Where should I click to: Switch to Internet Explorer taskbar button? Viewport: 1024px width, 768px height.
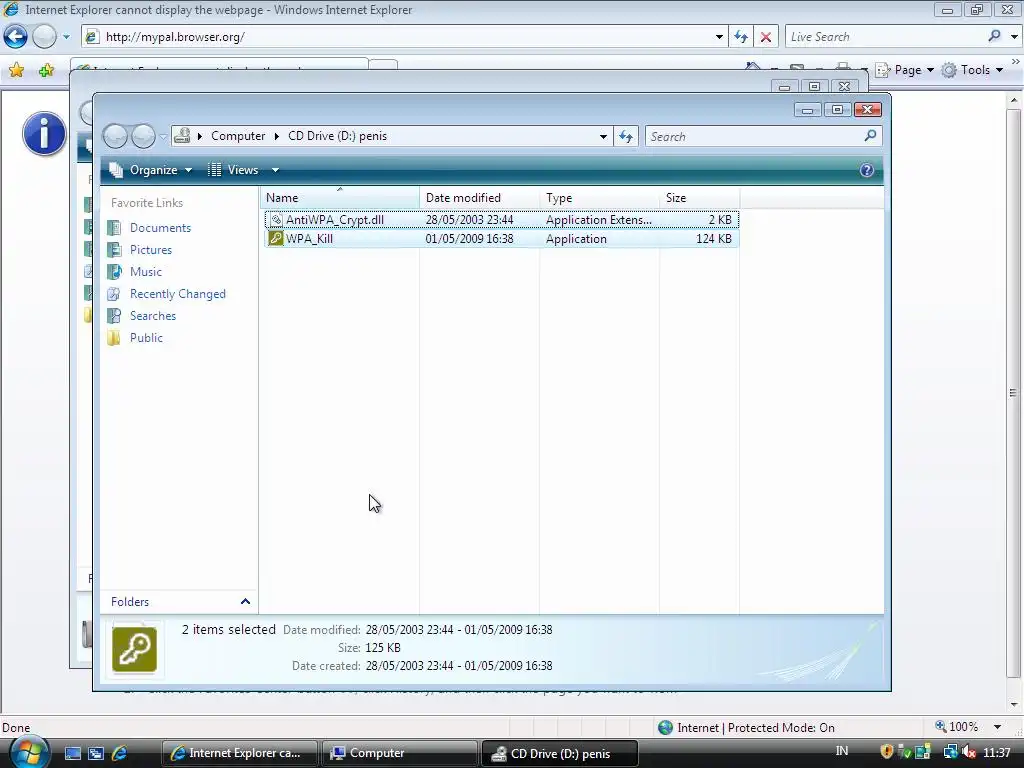239,753
